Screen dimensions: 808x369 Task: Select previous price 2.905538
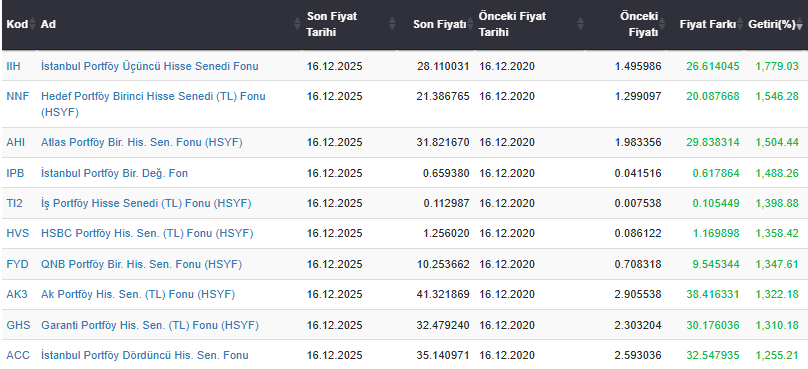(638, 295)
